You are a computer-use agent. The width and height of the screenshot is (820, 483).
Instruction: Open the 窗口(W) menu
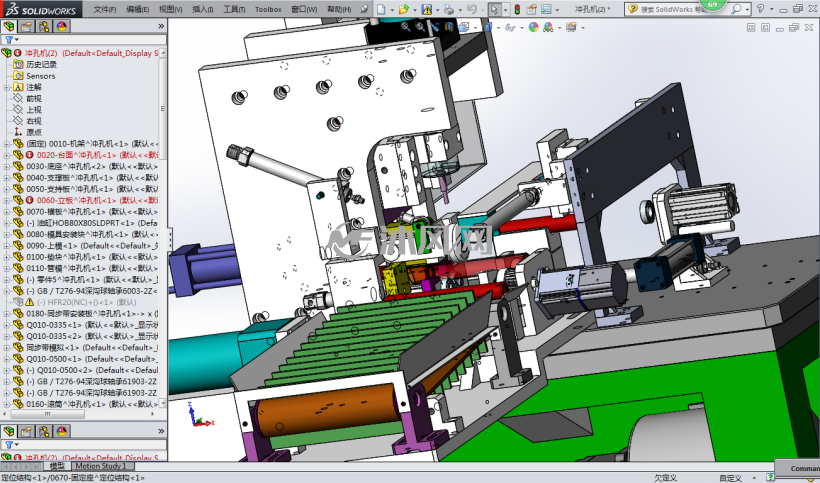click(304, 9)
